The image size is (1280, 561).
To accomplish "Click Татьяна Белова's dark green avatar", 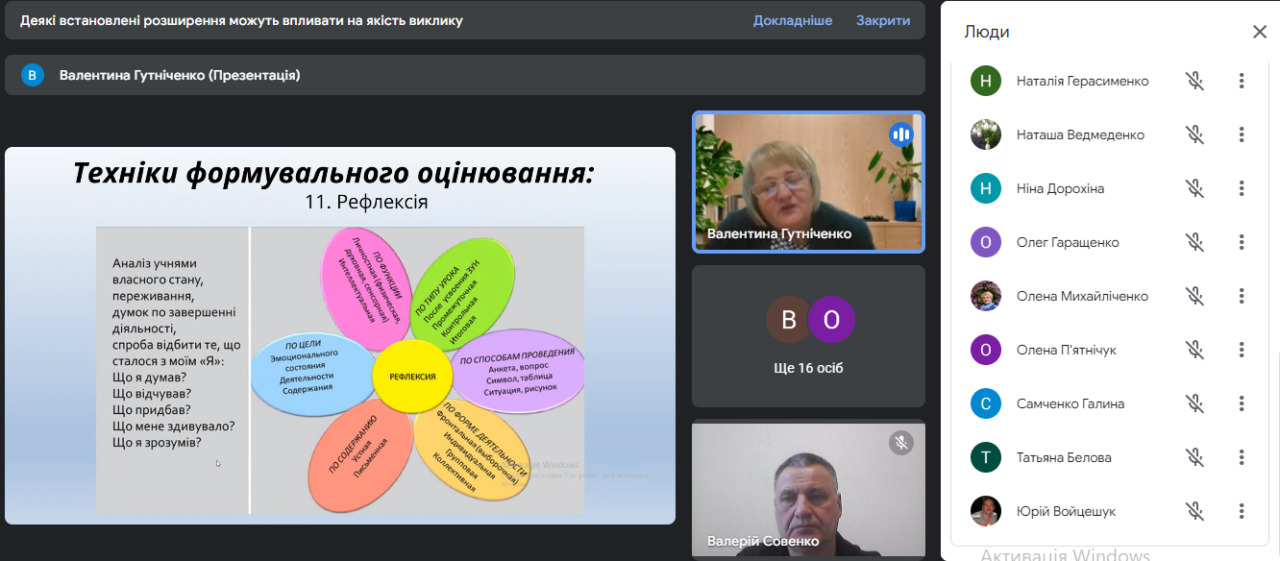I will pyautogui.click(x=986, y=458).
